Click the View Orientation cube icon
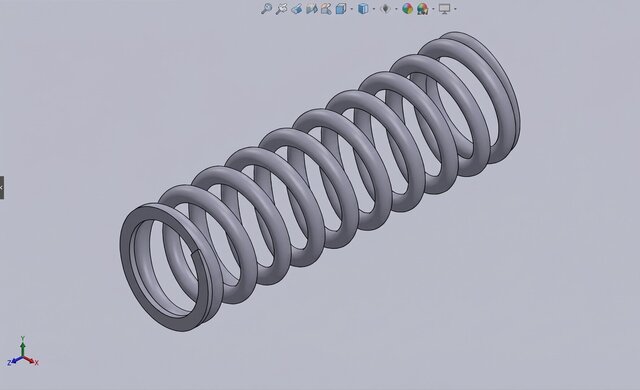640x390 pixels. (x=340, y=9)
